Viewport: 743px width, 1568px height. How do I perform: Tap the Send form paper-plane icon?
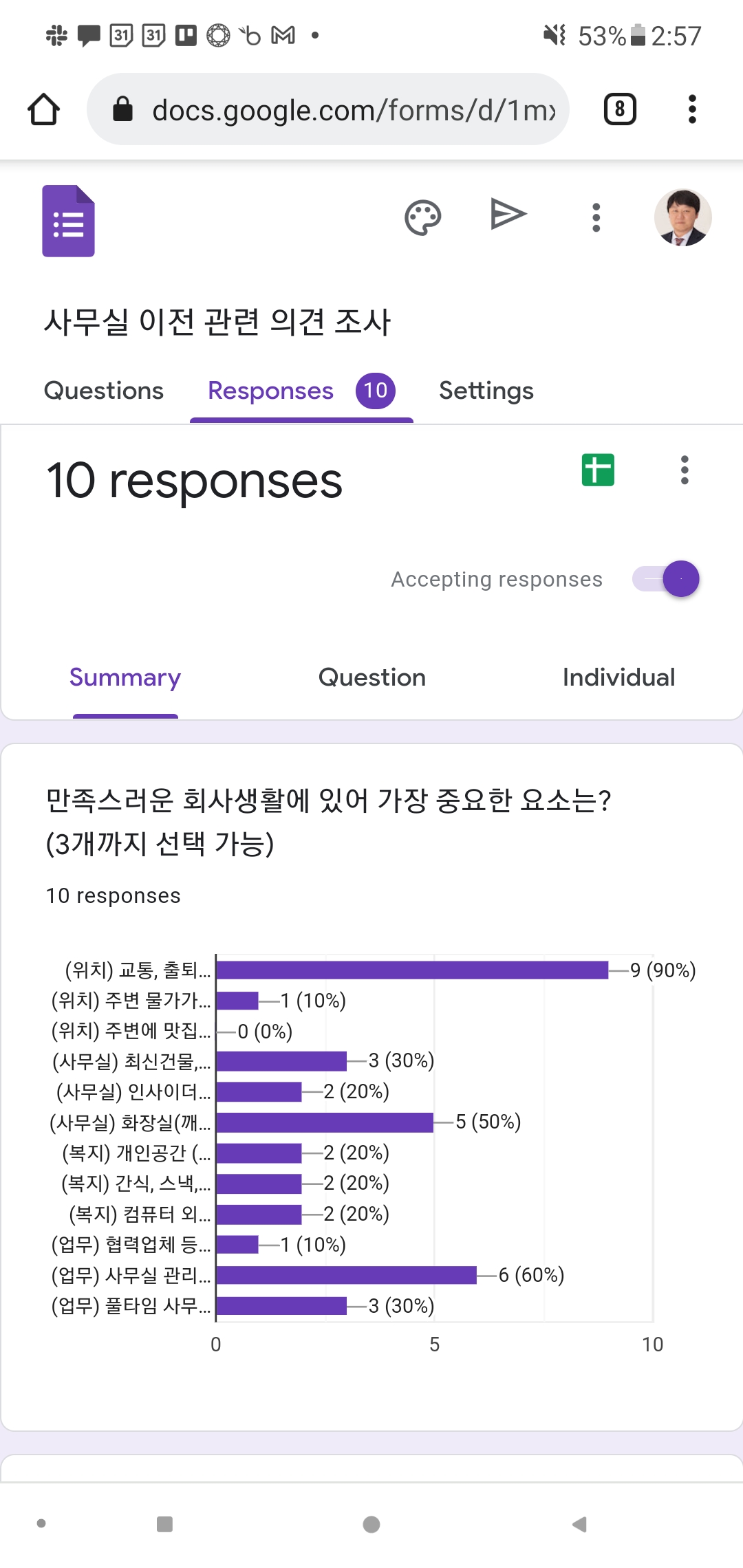(x=508, y=215)
